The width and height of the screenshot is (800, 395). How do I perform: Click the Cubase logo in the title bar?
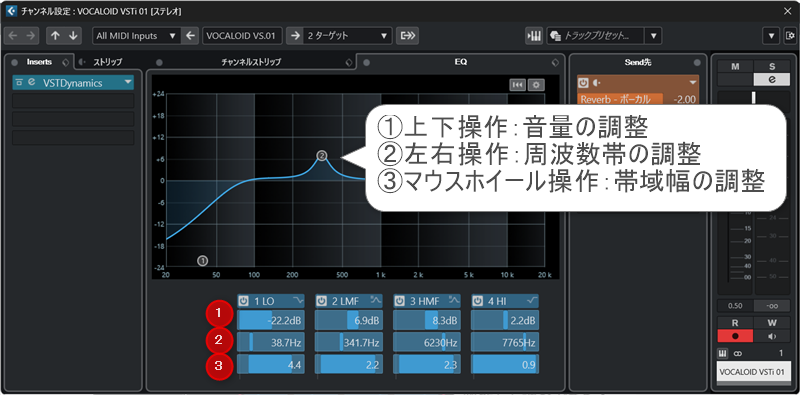(x=11, y=10)
